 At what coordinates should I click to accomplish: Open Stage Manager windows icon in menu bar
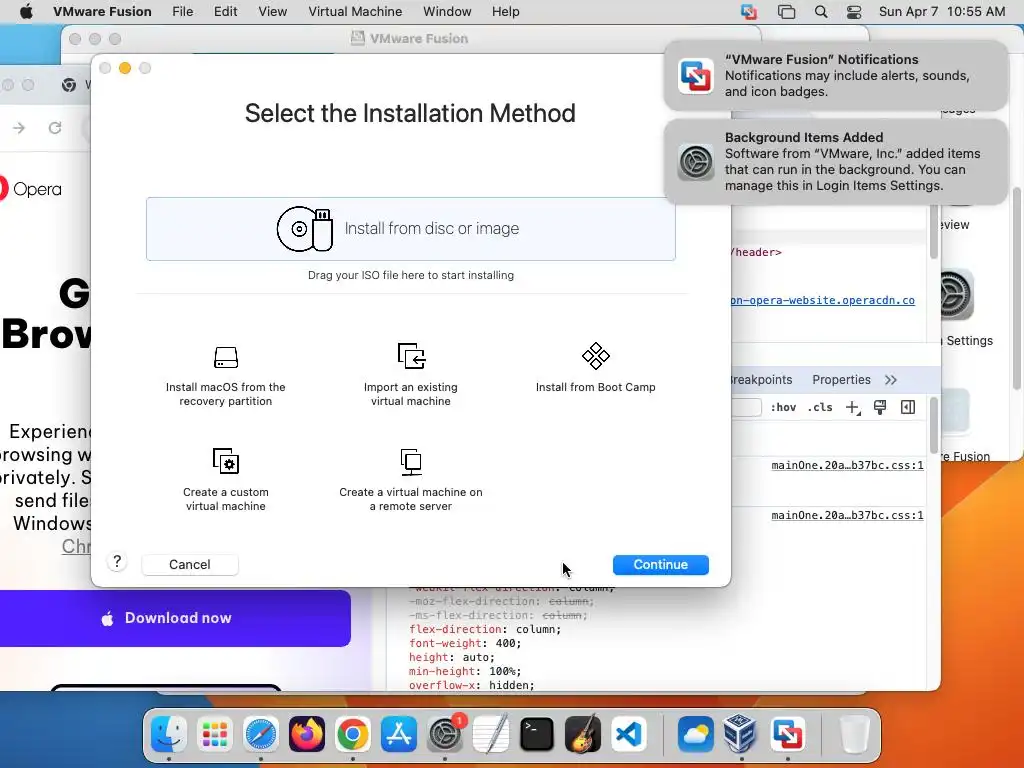click(x=786, y=12)
